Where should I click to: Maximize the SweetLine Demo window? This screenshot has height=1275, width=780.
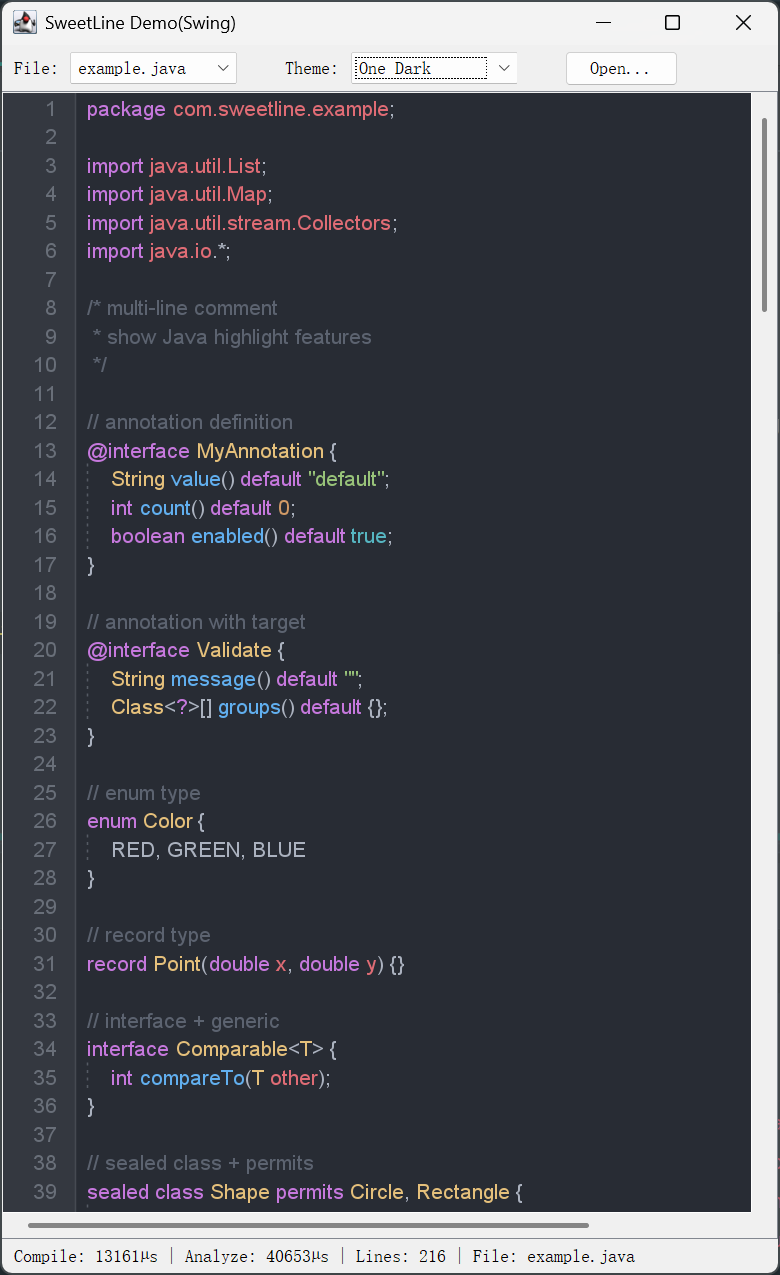tap(672, 22)
